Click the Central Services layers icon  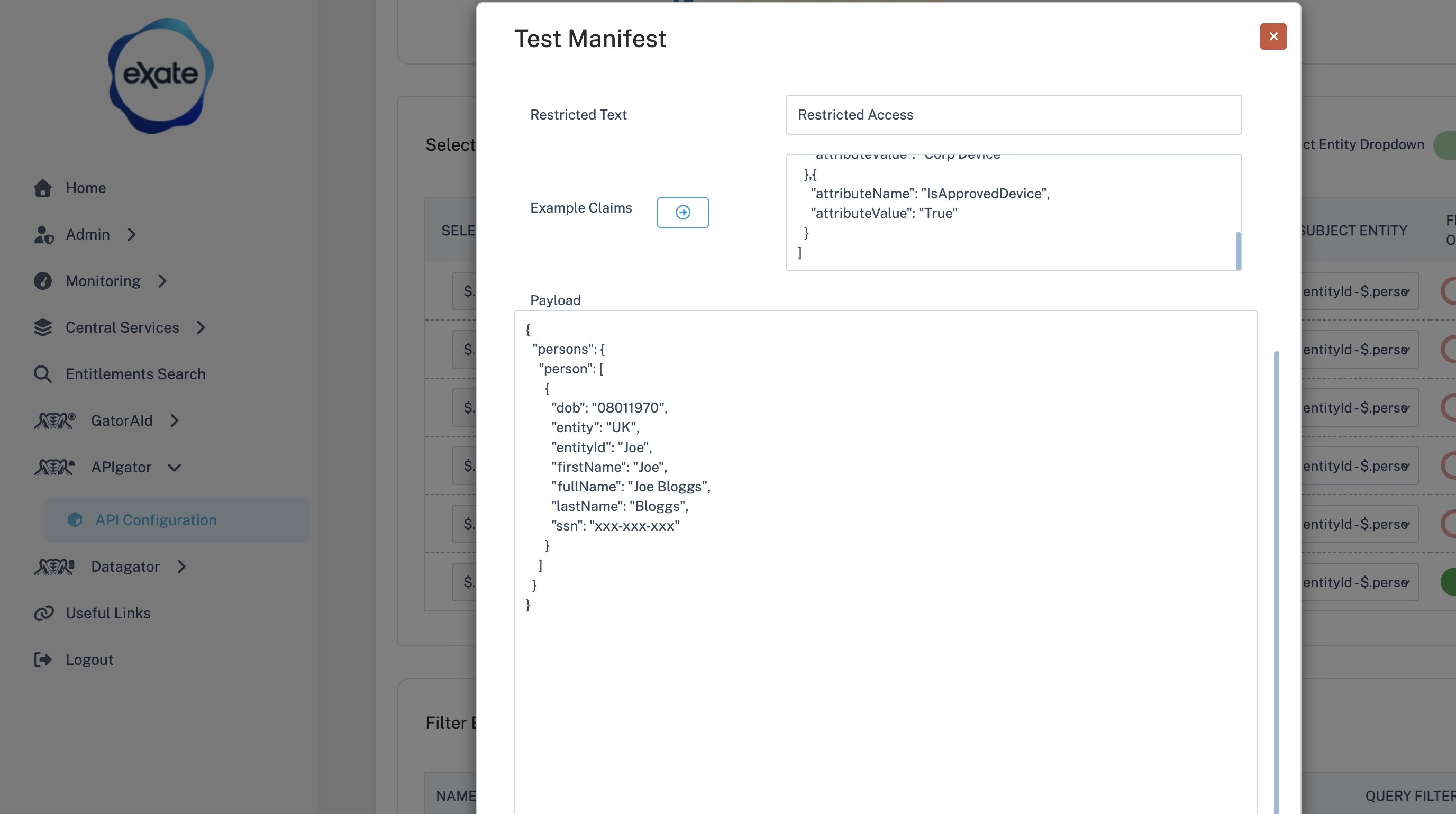tap(42, 327)
